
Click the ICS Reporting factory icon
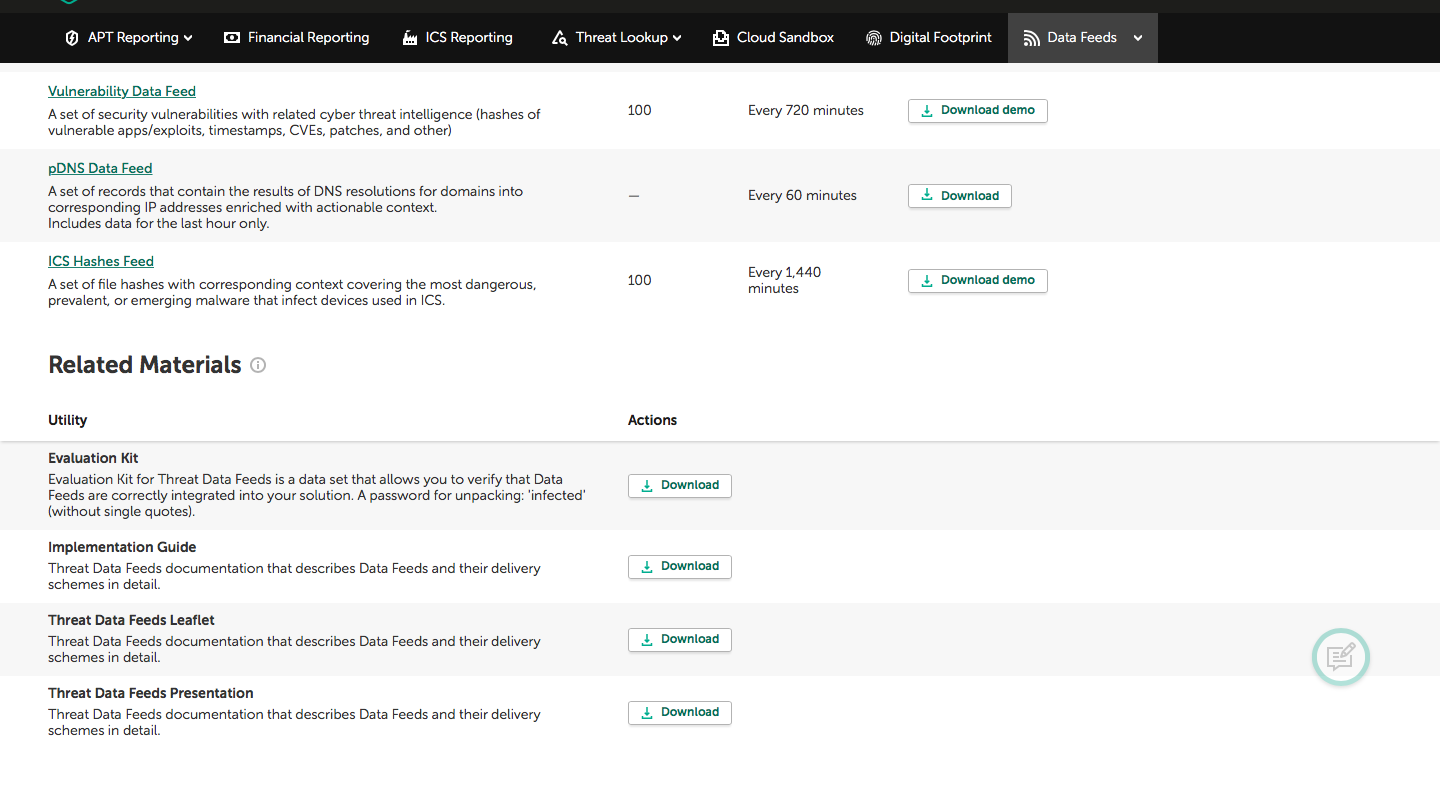pyautogui.click(x=410, y=38)
